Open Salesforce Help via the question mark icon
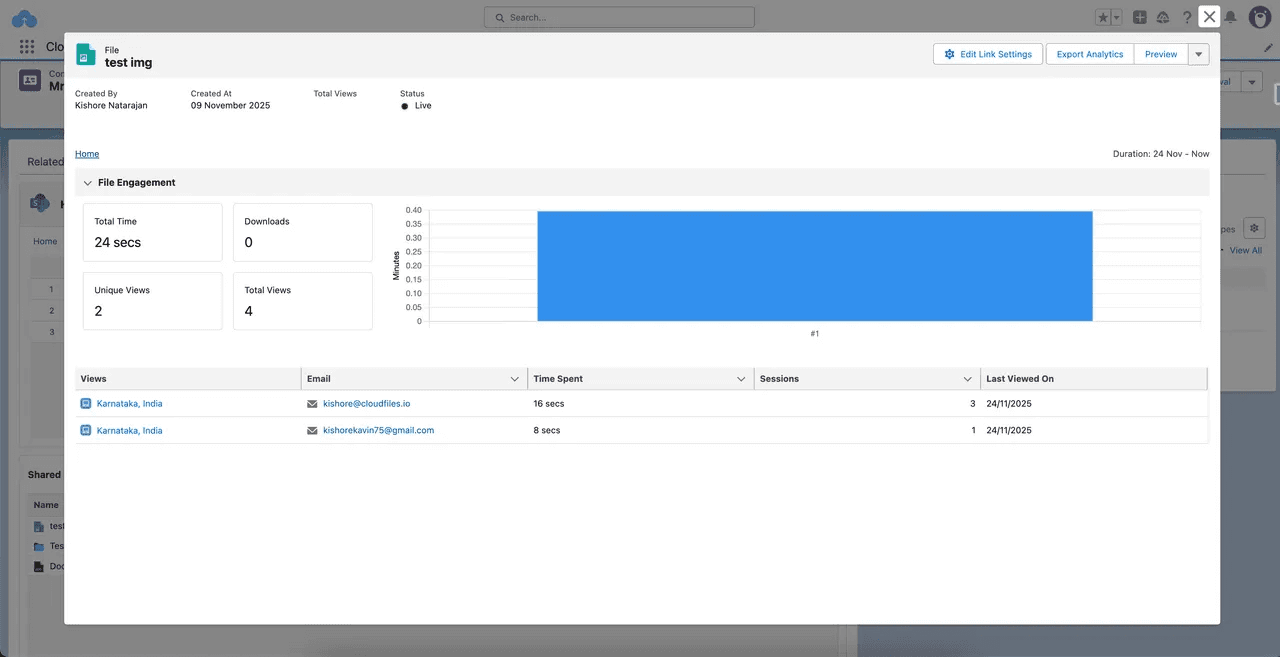 pos(1186,17)
